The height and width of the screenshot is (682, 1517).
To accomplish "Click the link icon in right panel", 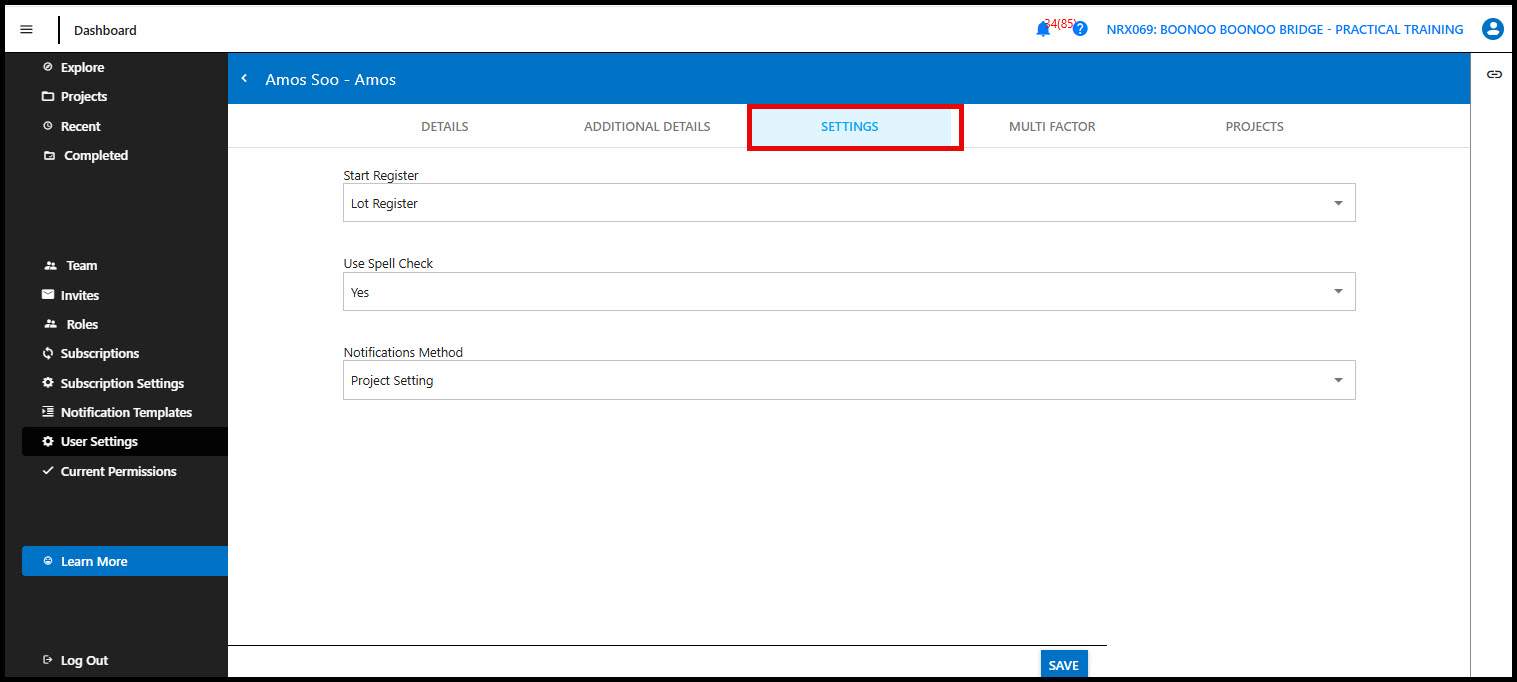I will [x=1494, y=75].
